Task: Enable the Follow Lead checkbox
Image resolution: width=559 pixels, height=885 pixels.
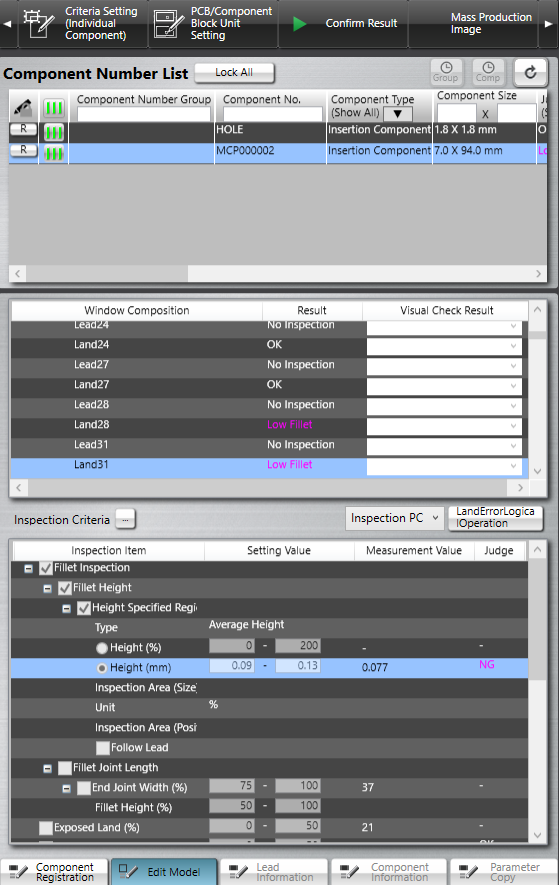Action: point(103,748)
